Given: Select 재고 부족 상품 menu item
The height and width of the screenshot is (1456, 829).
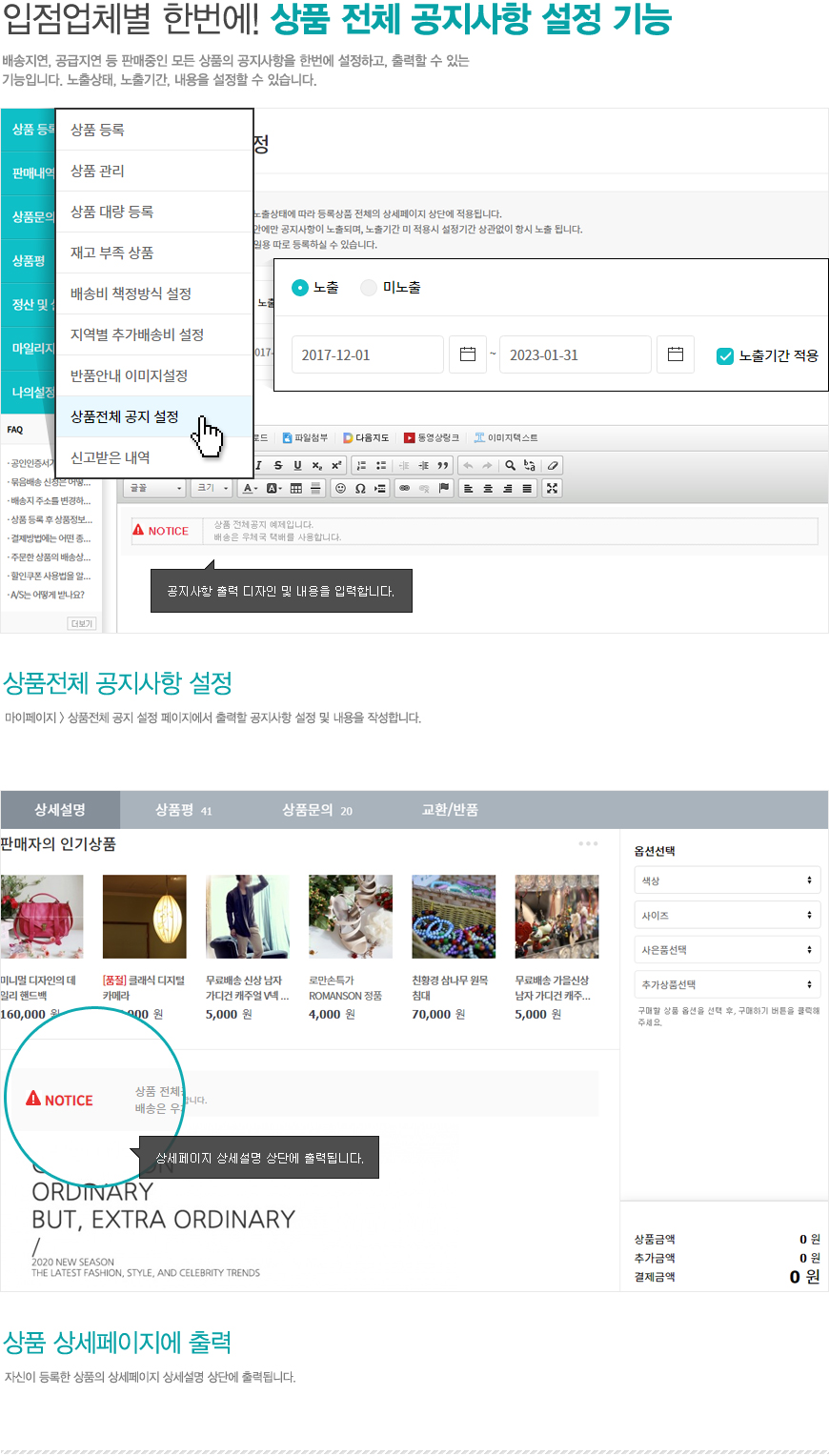Looking at the screenshot, I should click(154, 253).
